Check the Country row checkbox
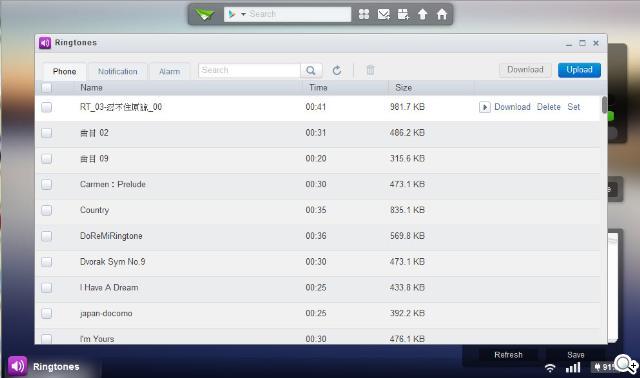Image resolution: width=640 pixels, height=378 pixels. click(47, 210)
